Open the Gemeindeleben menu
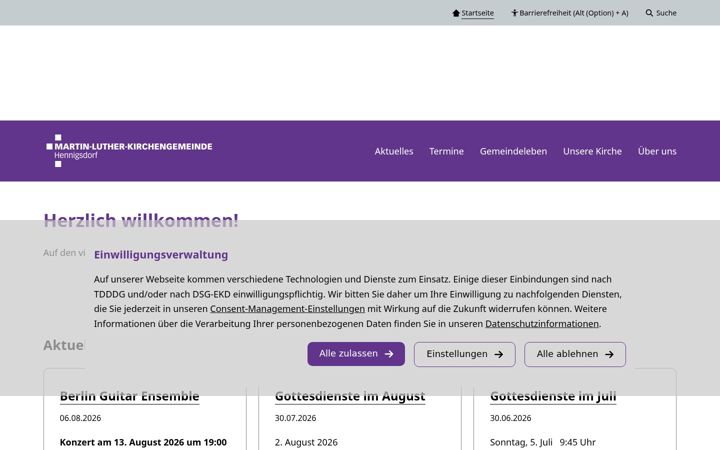Viewport: 720px width, 450px height. pyautogui.click(x=513, y=151)
